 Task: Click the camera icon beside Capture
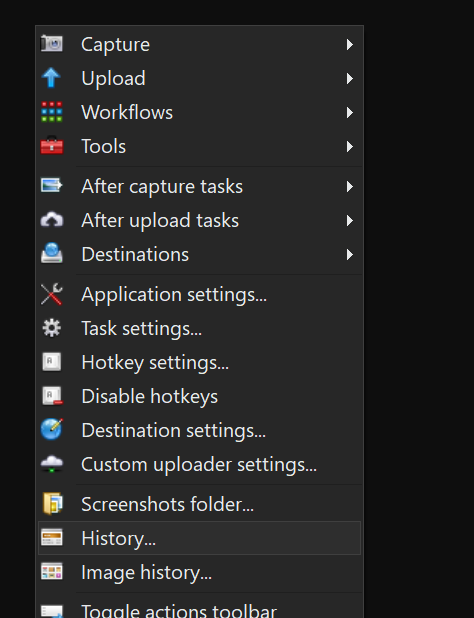pos(52,44)
